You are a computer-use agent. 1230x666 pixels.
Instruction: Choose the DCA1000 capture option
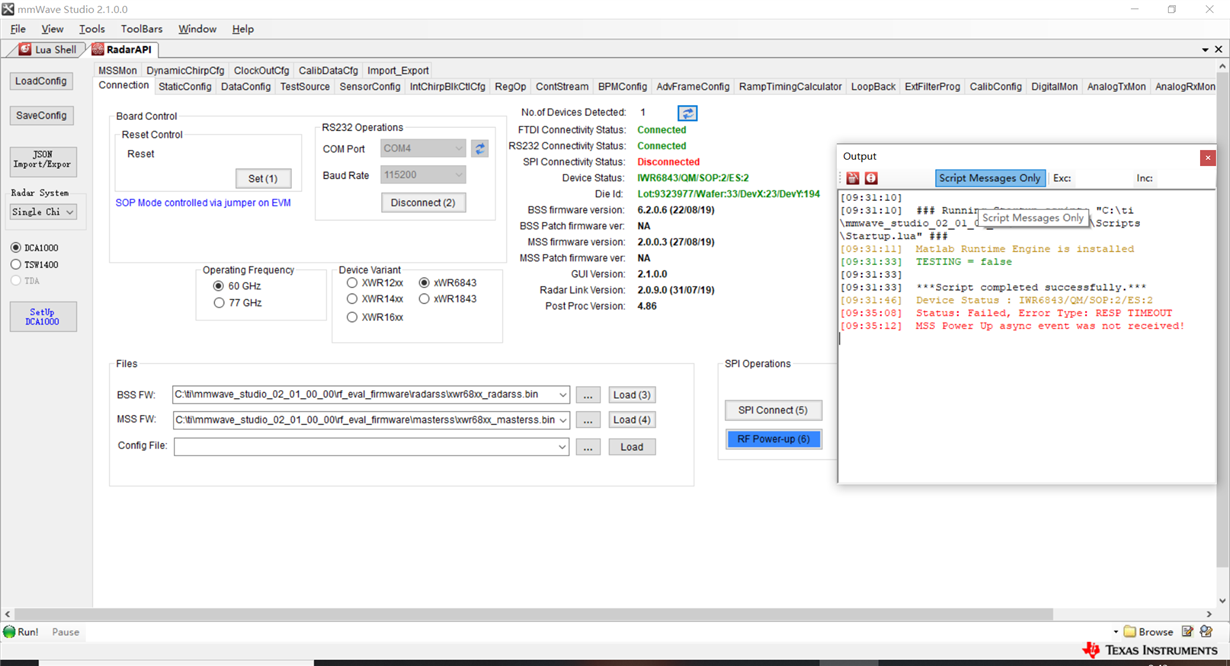coord(34,248)
